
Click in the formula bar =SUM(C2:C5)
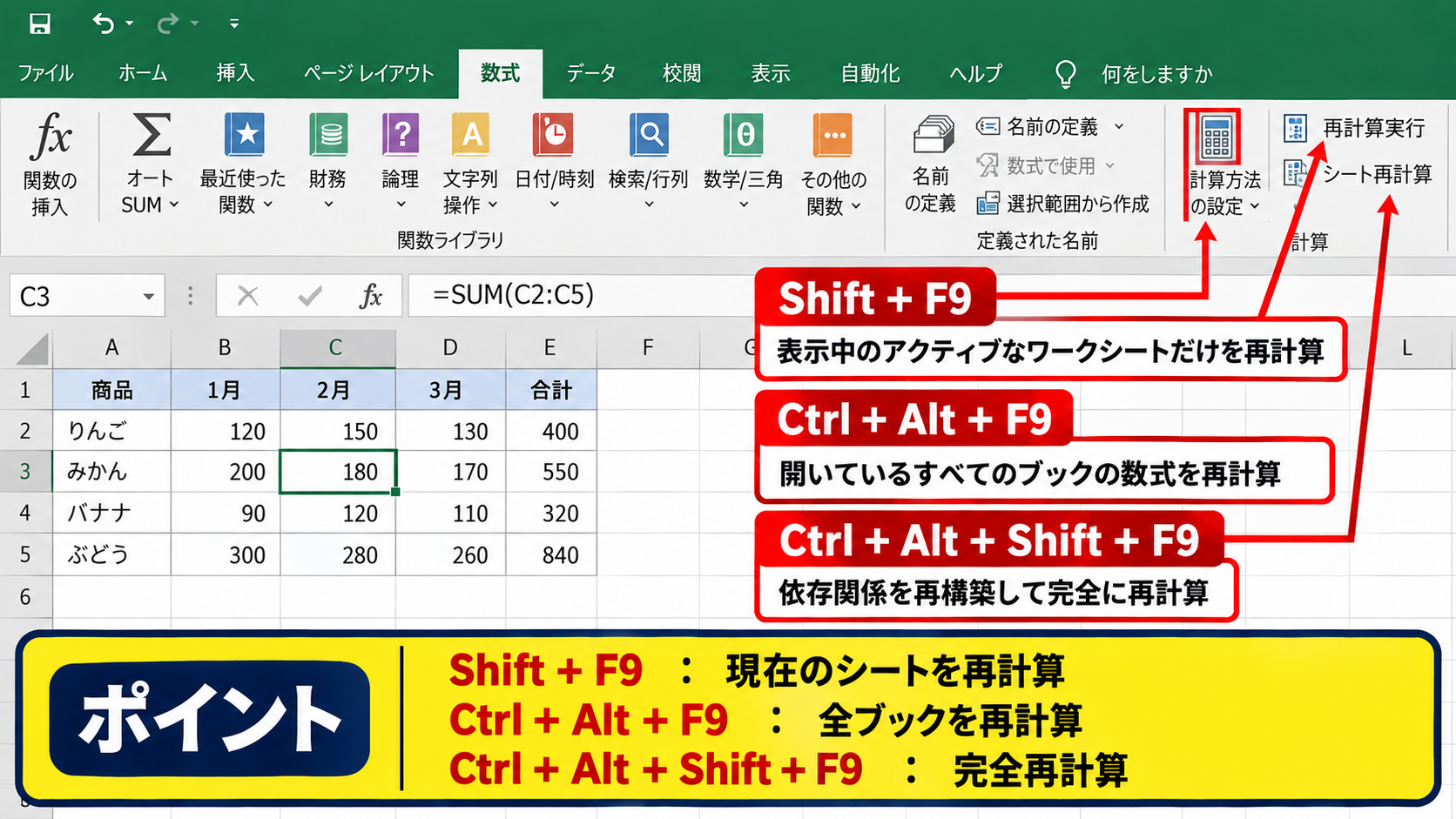click(x=514, y=295)
